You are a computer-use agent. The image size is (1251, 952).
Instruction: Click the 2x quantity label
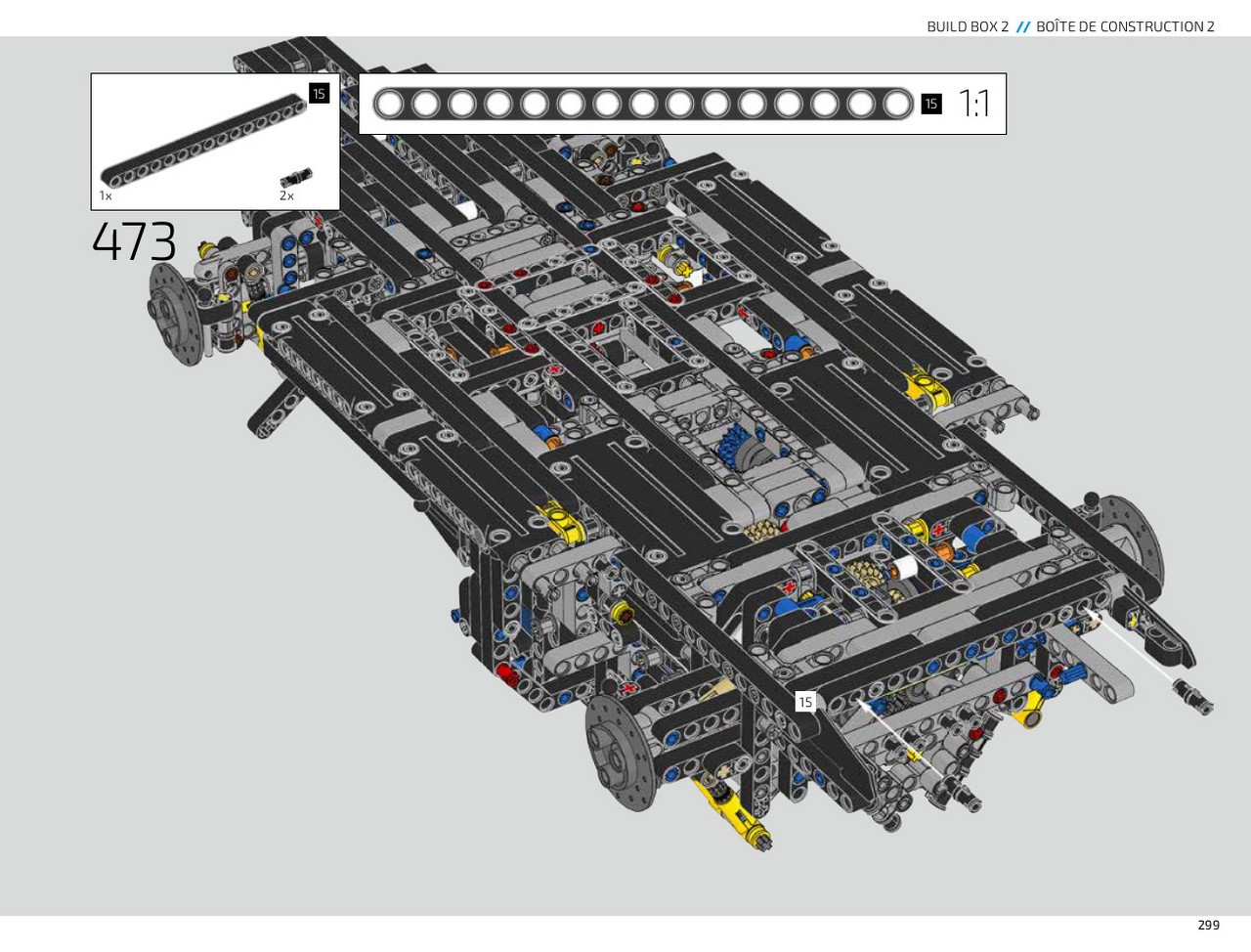point(286,195)
